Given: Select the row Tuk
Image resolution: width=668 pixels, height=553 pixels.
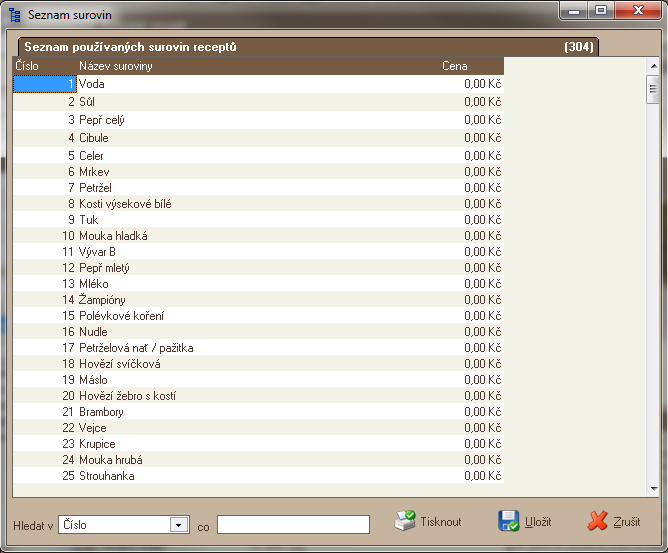Looking at the screenshot, I should 259,219.
